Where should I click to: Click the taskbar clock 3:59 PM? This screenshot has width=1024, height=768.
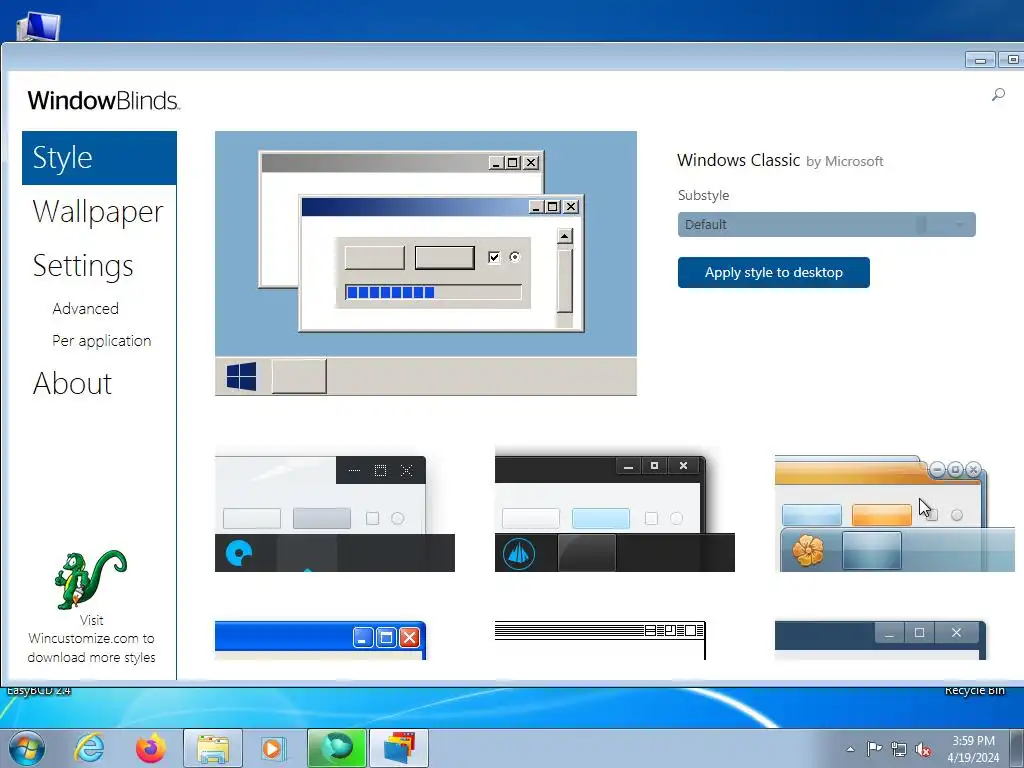point(973,741)
